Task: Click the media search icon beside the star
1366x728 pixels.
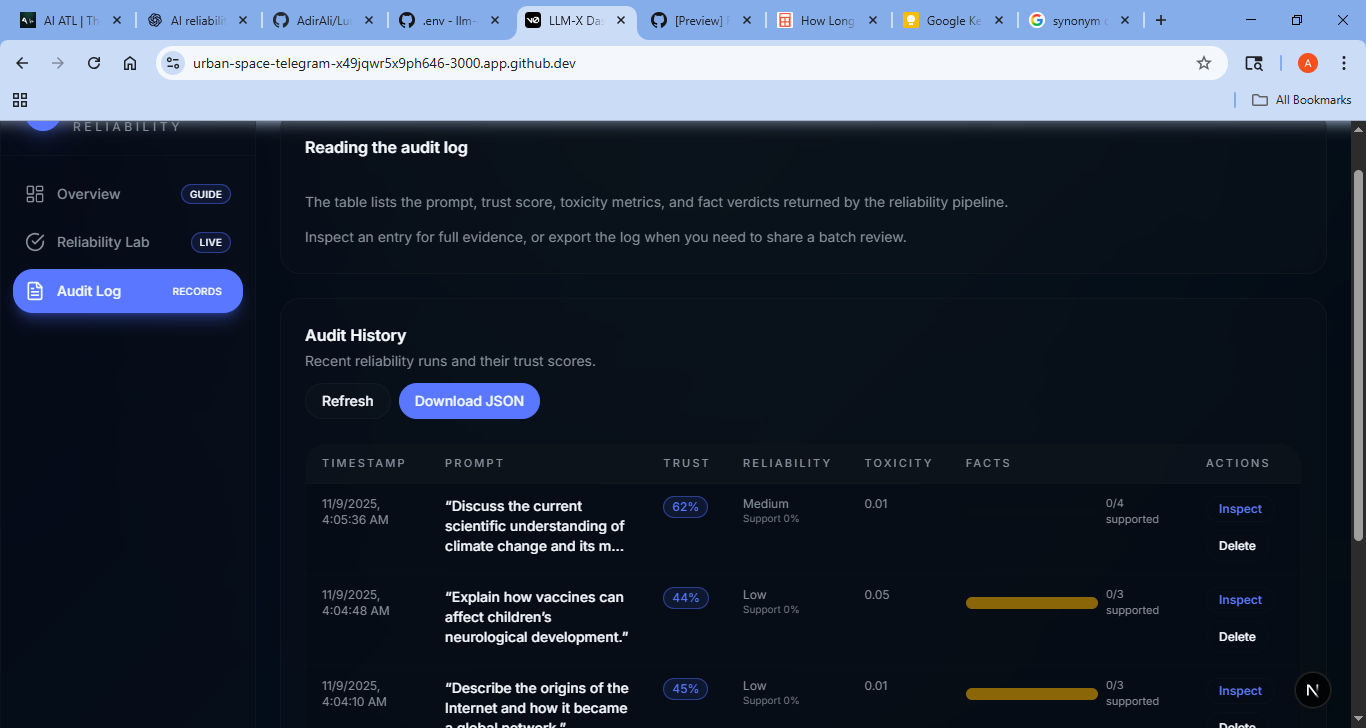Action: click(1254, 63)
